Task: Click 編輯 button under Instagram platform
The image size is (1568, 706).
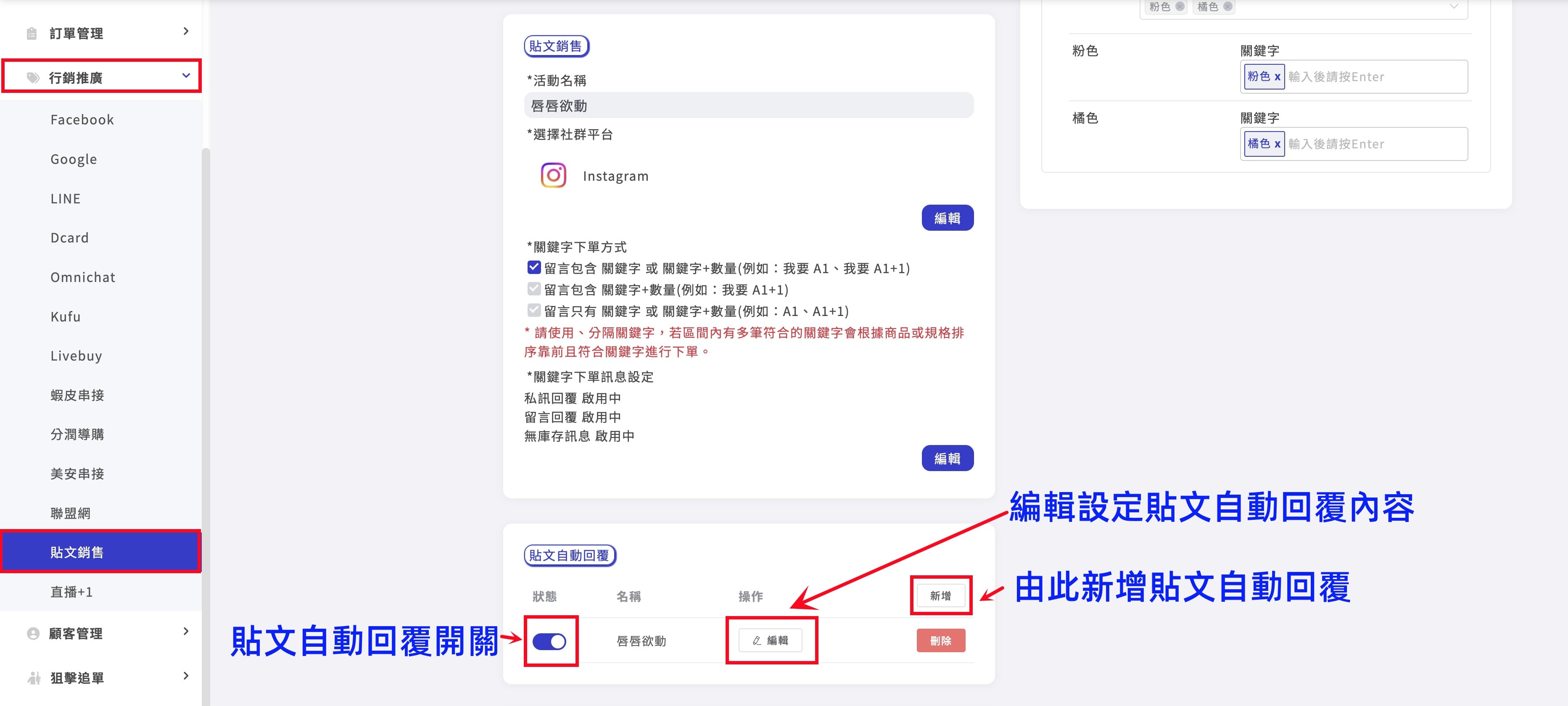Action: coord(947,218)
